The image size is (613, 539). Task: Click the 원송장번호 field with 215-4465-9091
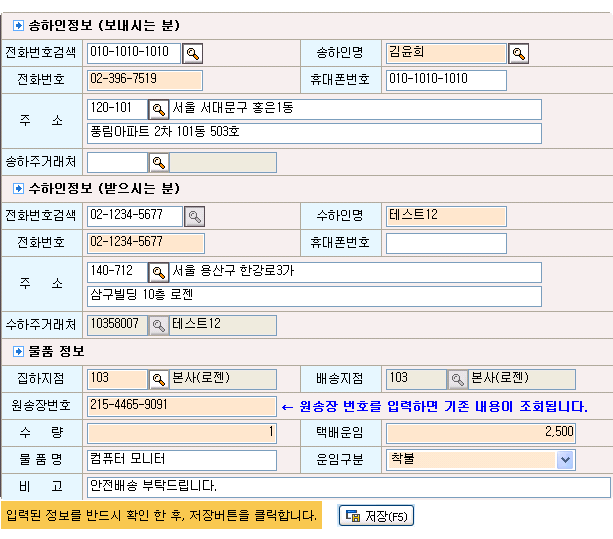point(181,406)
